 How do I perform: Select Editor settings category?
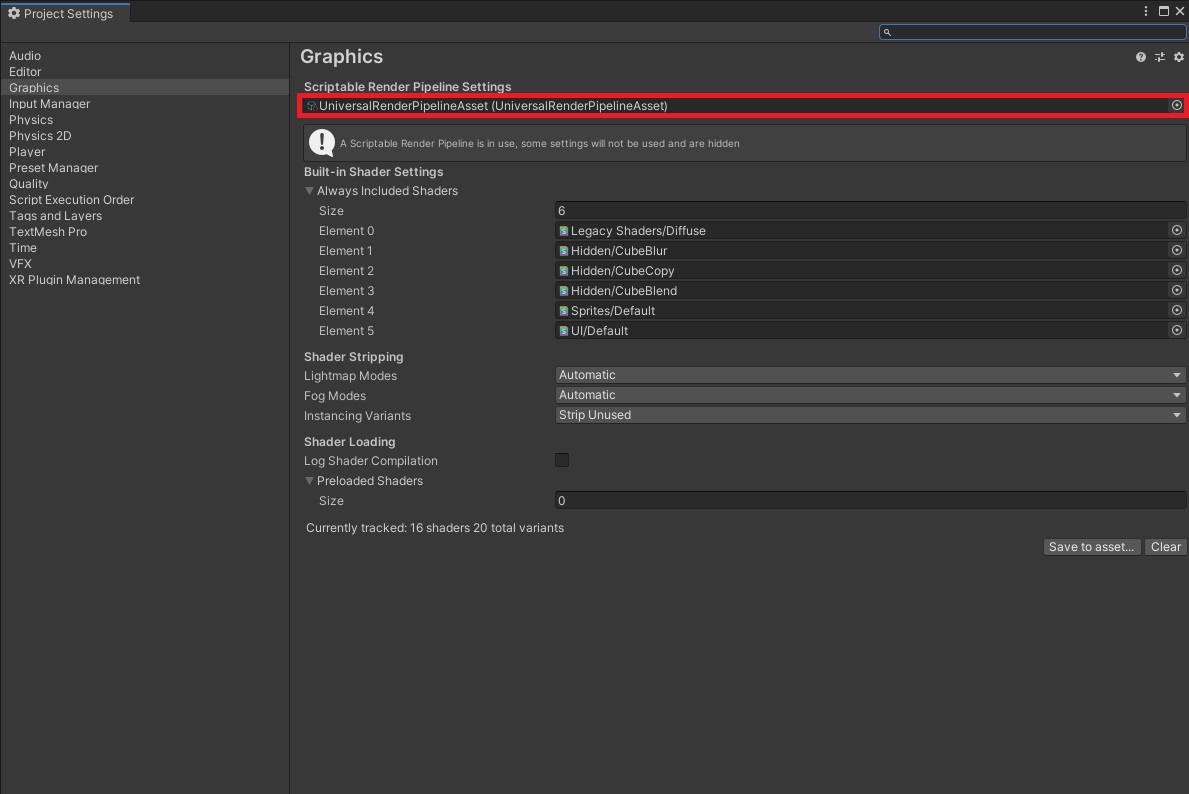pos(144,71)
